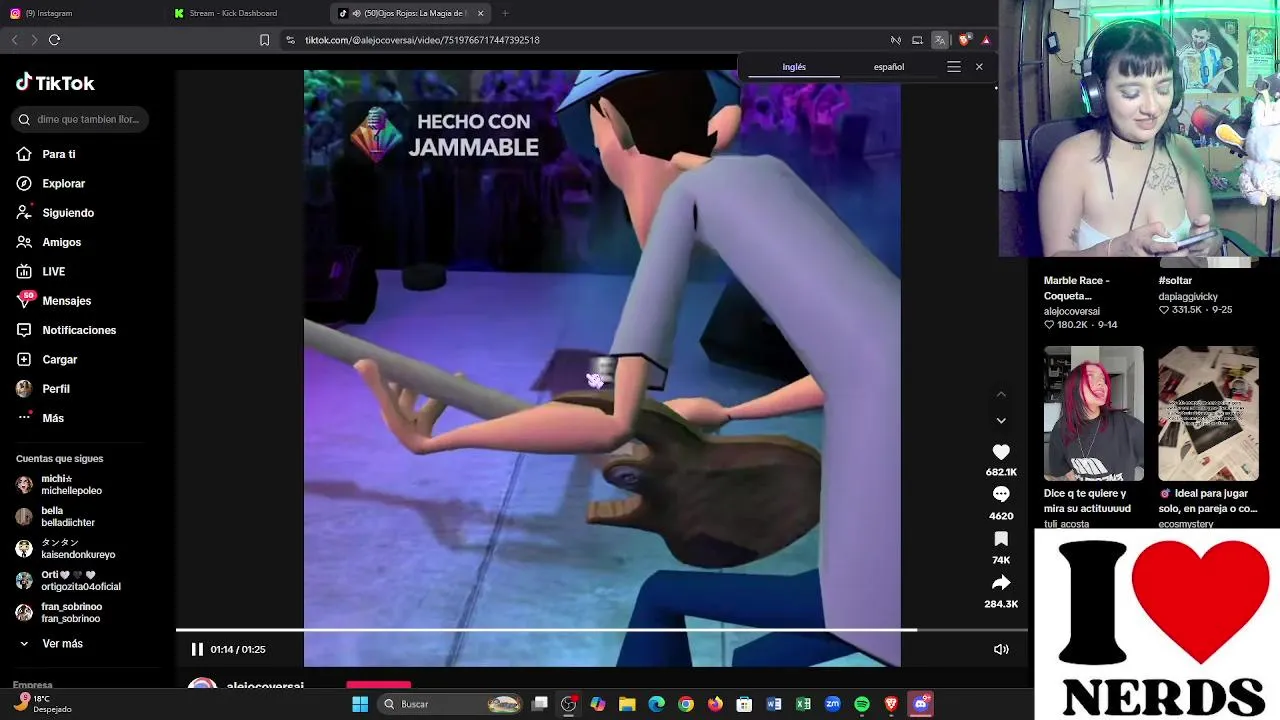This screenshot has height=720, width=1280.
Task: Open ecosmystery game video thumbnail
Action: [1208, 413]
